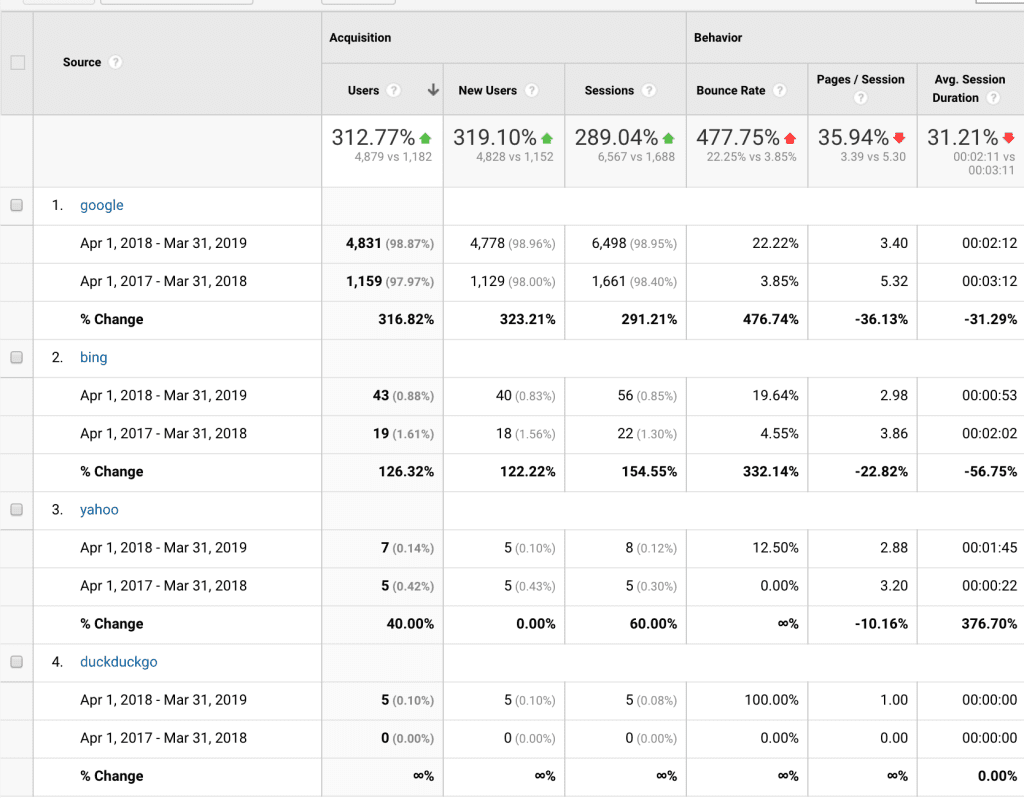This screenshot has width=1024, height=798.
Task: Select summary text 3.39 vs 5.30
Action: click(x=873, y=157)
